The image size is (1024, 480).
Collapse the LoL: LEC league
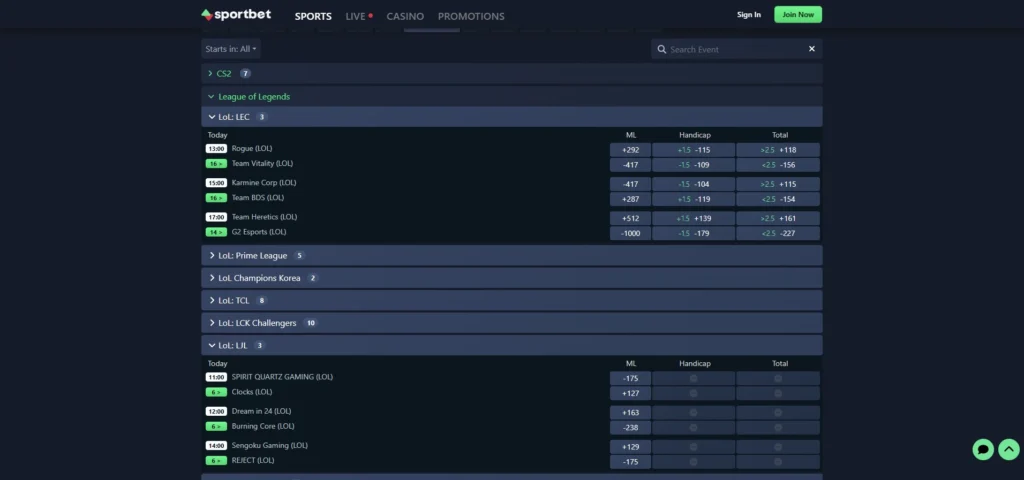(x=511, y=117)
